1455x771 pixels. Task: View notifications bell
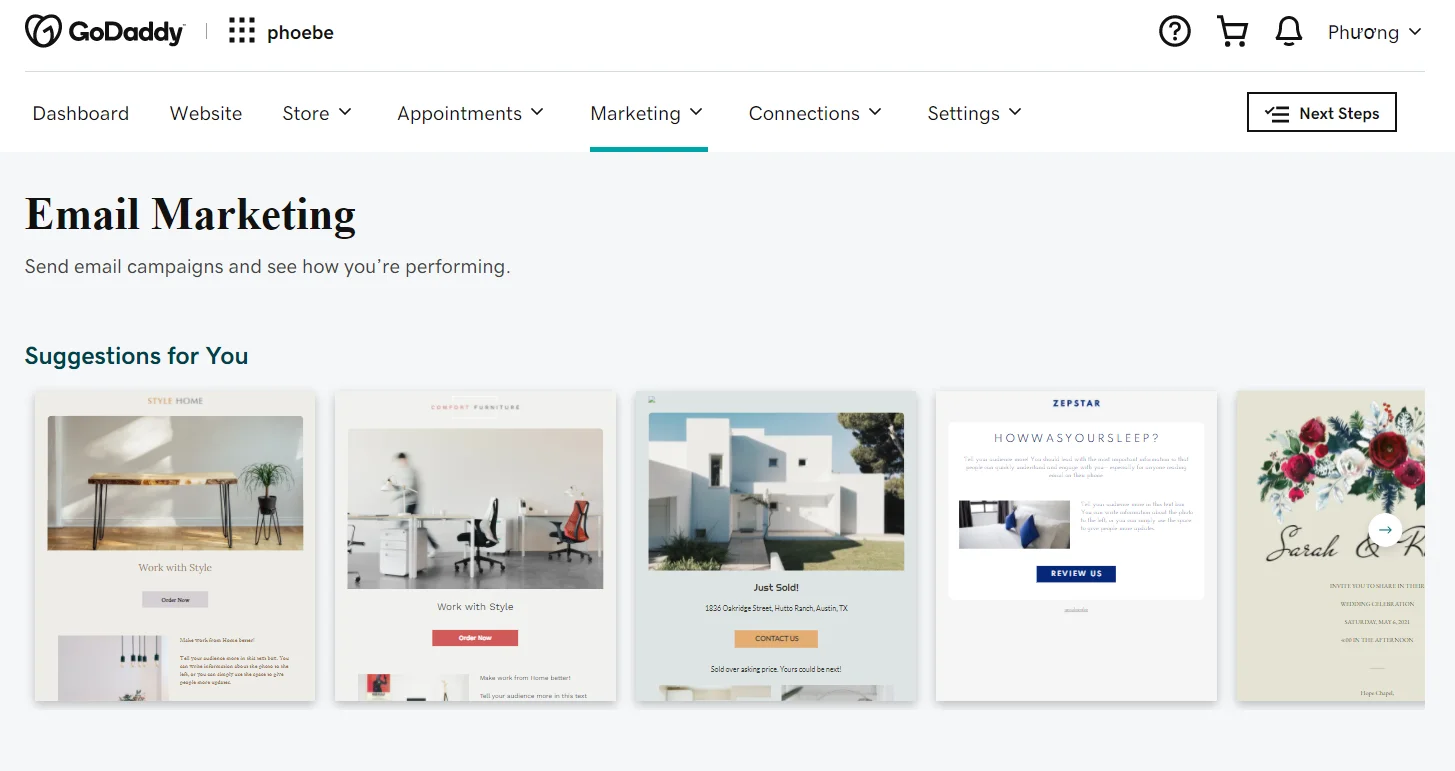1289,32
